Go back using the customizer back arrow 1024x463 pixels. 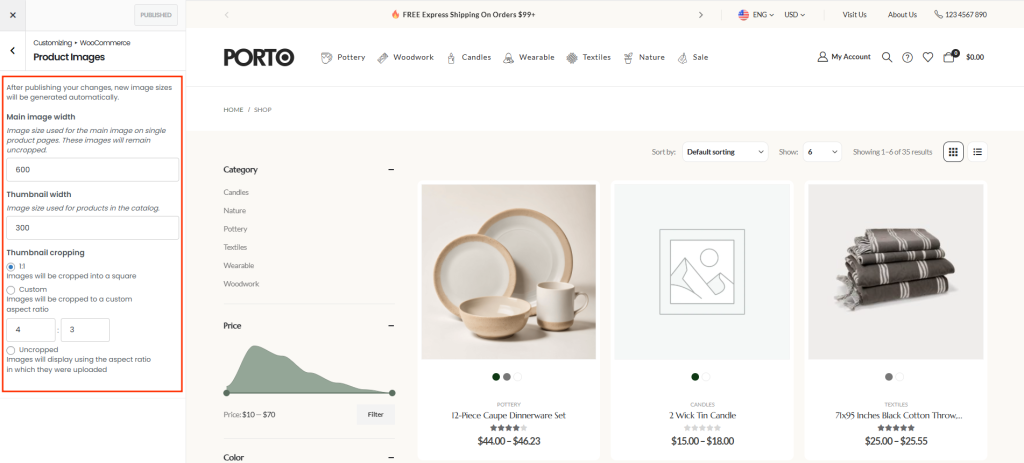(x=13, y=50)
